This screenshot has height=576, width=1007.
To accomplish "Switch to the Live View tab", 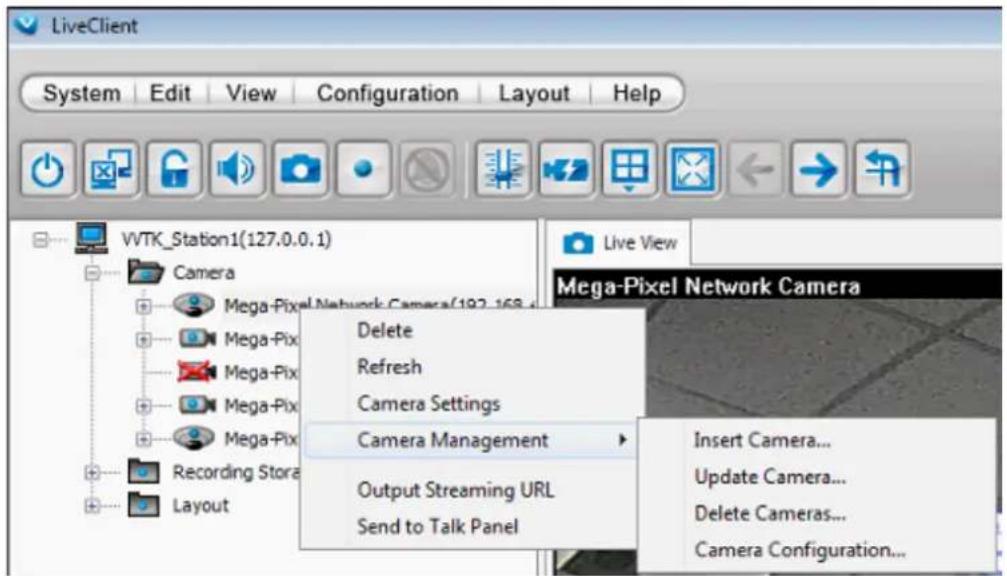I will point(620,243).
